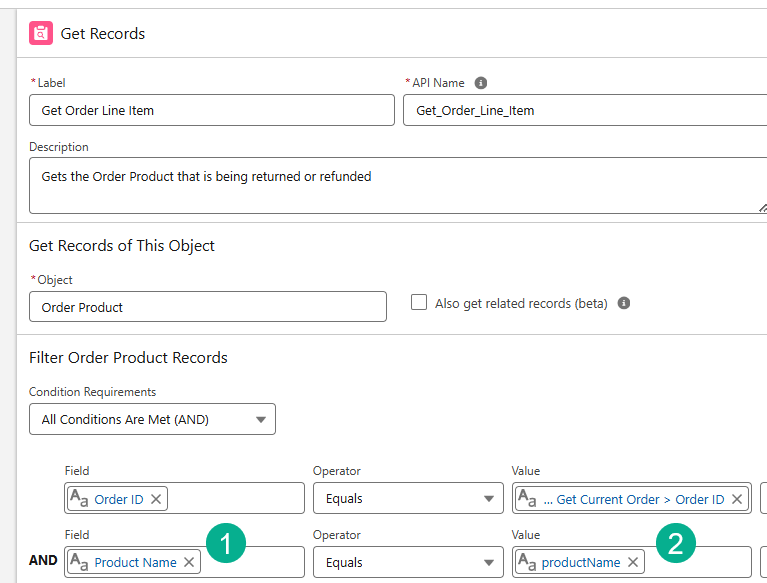Click the Label input field
The width and height of the screenshot is (767, 583).
(x=212, y=110)
